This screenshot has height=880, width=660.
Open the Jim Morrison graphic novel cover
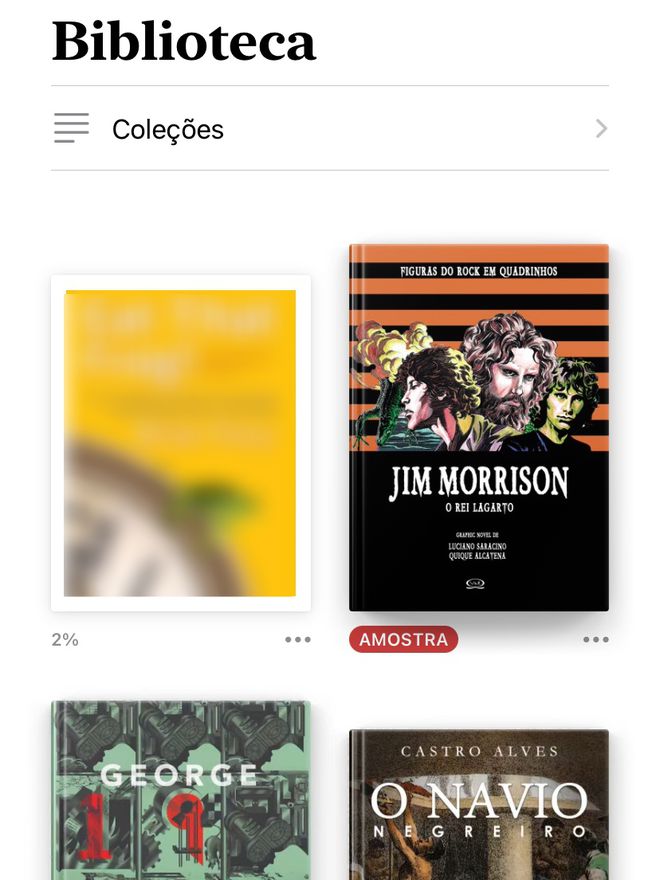tap(479, 428)
